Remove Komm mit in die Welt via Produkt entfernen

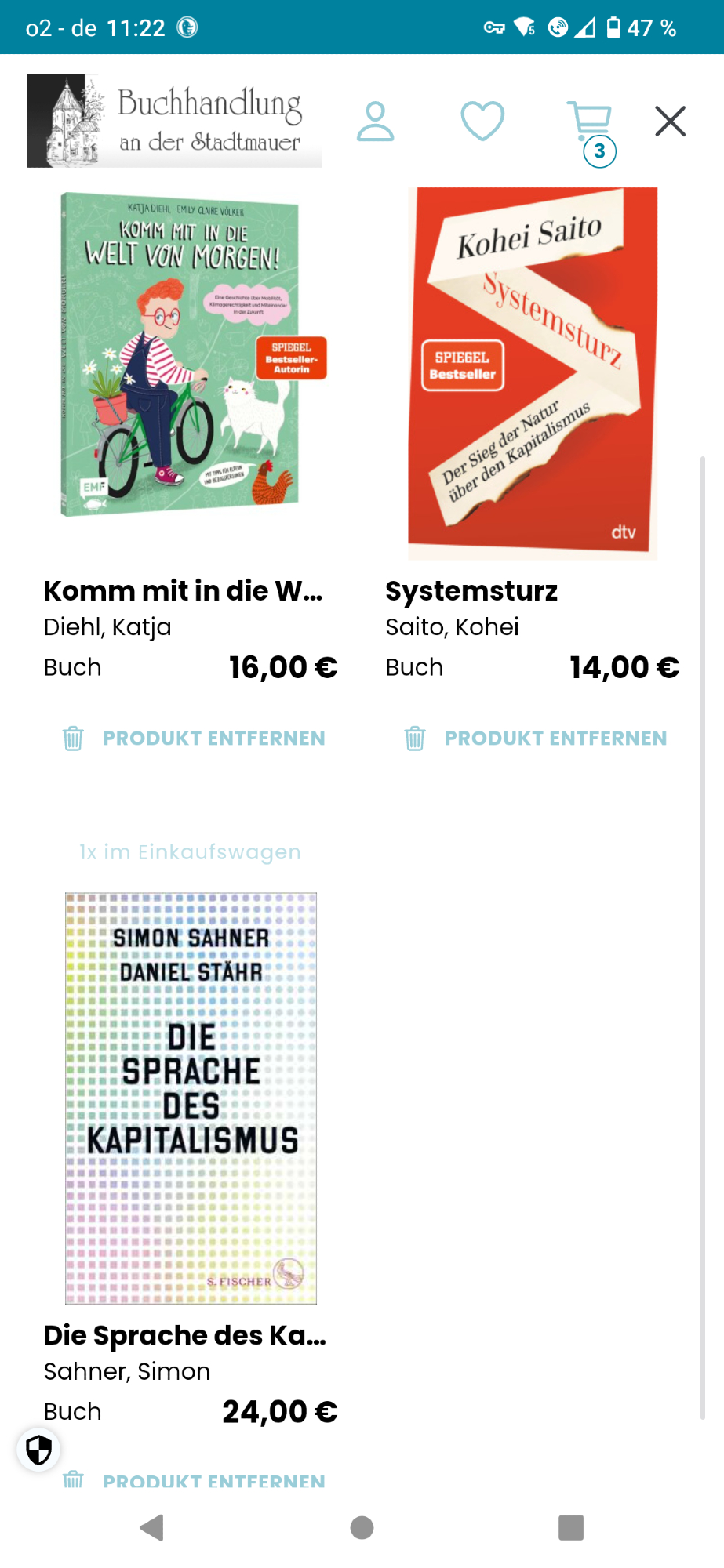pyautogui.click(x=213, y=739)
